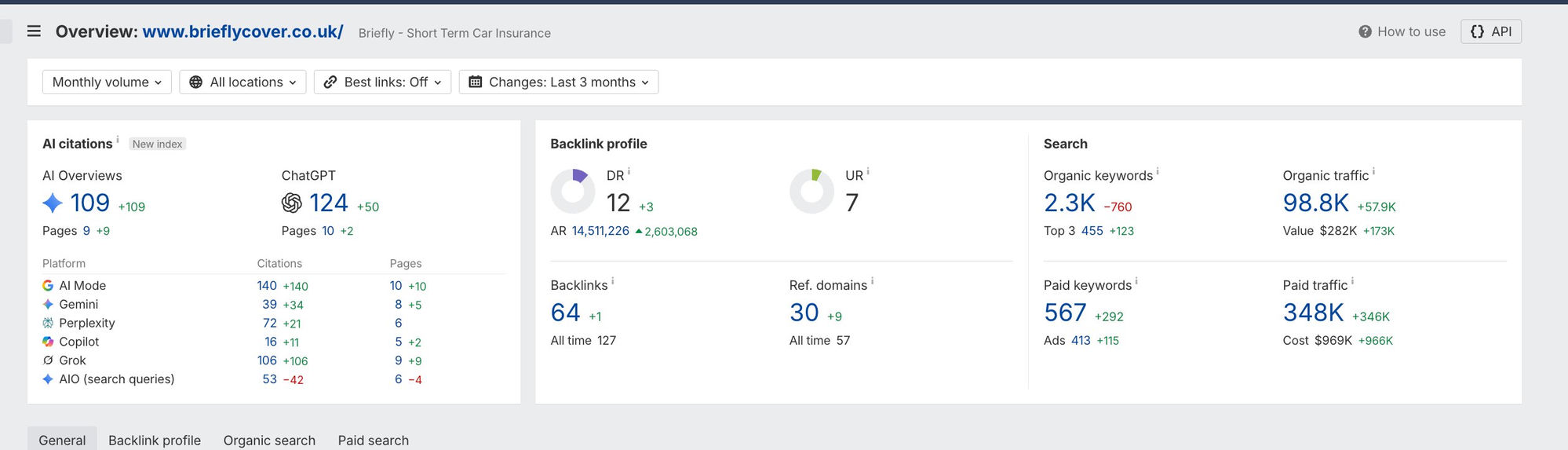The width and height of the screenshot is (1568, 450).
Task: Open the www.brieflycover.co.uk/ link
Action: [x=242, y=31]
